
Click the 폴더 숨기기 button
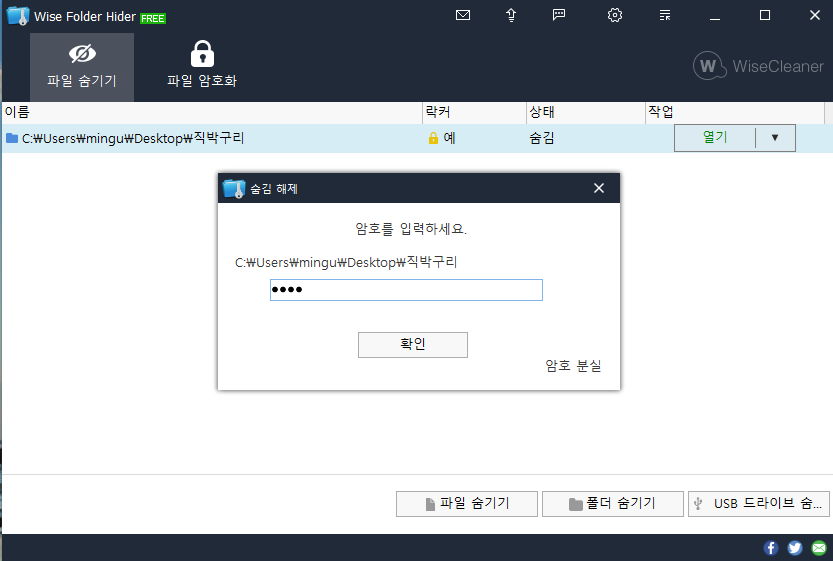click(613, 504)
